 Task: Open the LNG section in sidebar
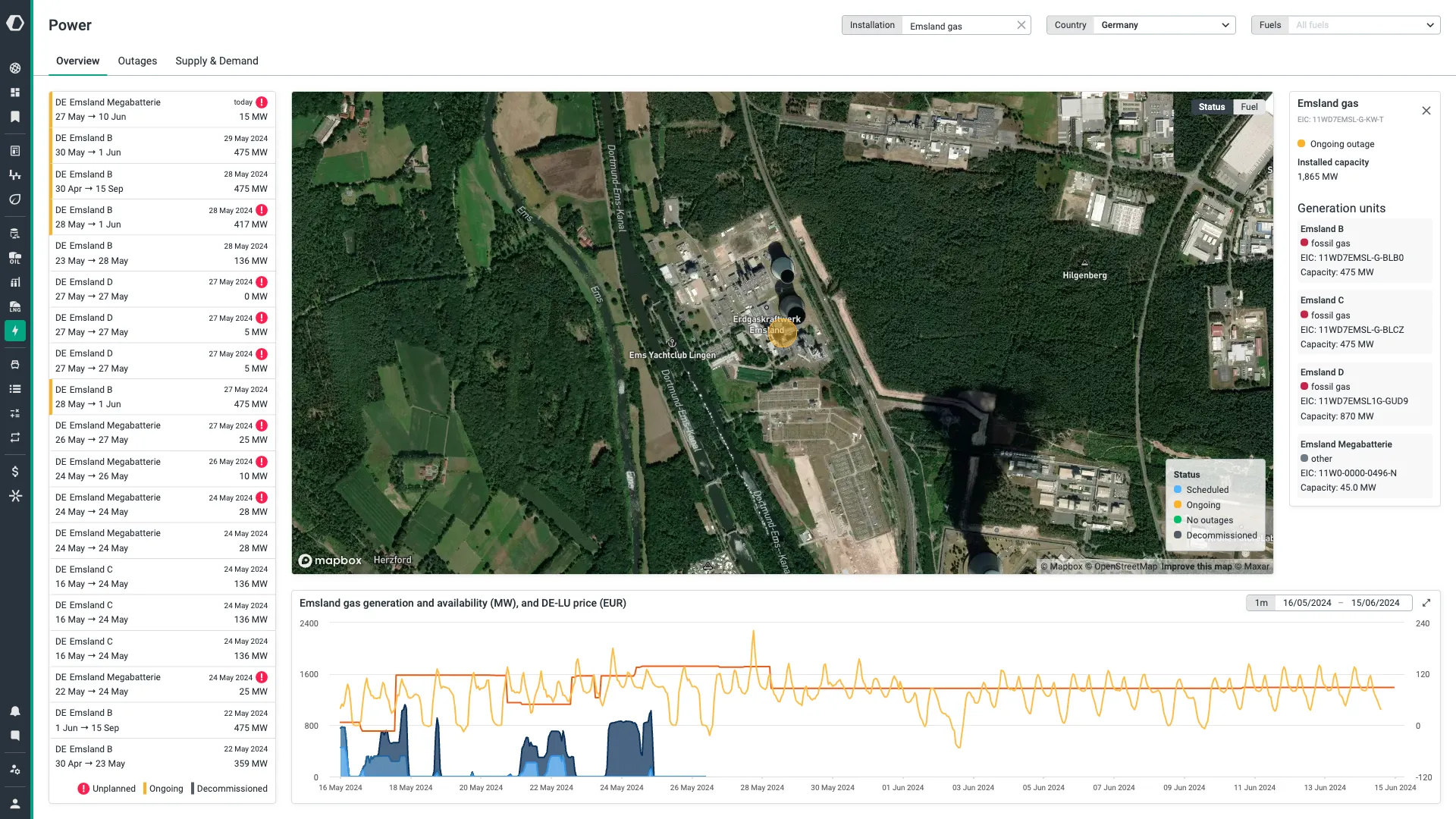coord(15,306)
